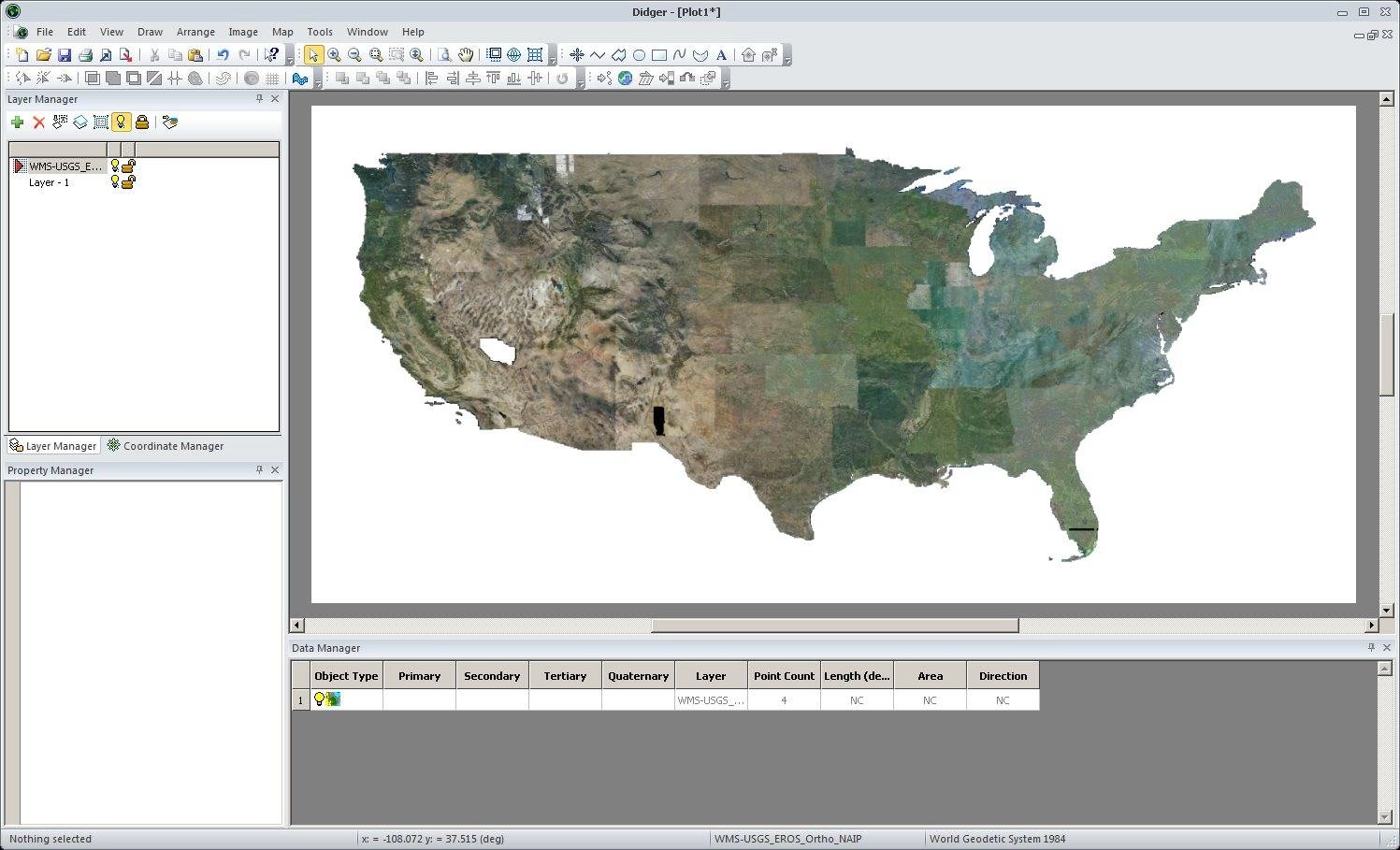The height and width of the screenshot is (850, 1400).
Task: Close the Data Manager panel
Action: pyautogui.click(x=1386, y=647)
